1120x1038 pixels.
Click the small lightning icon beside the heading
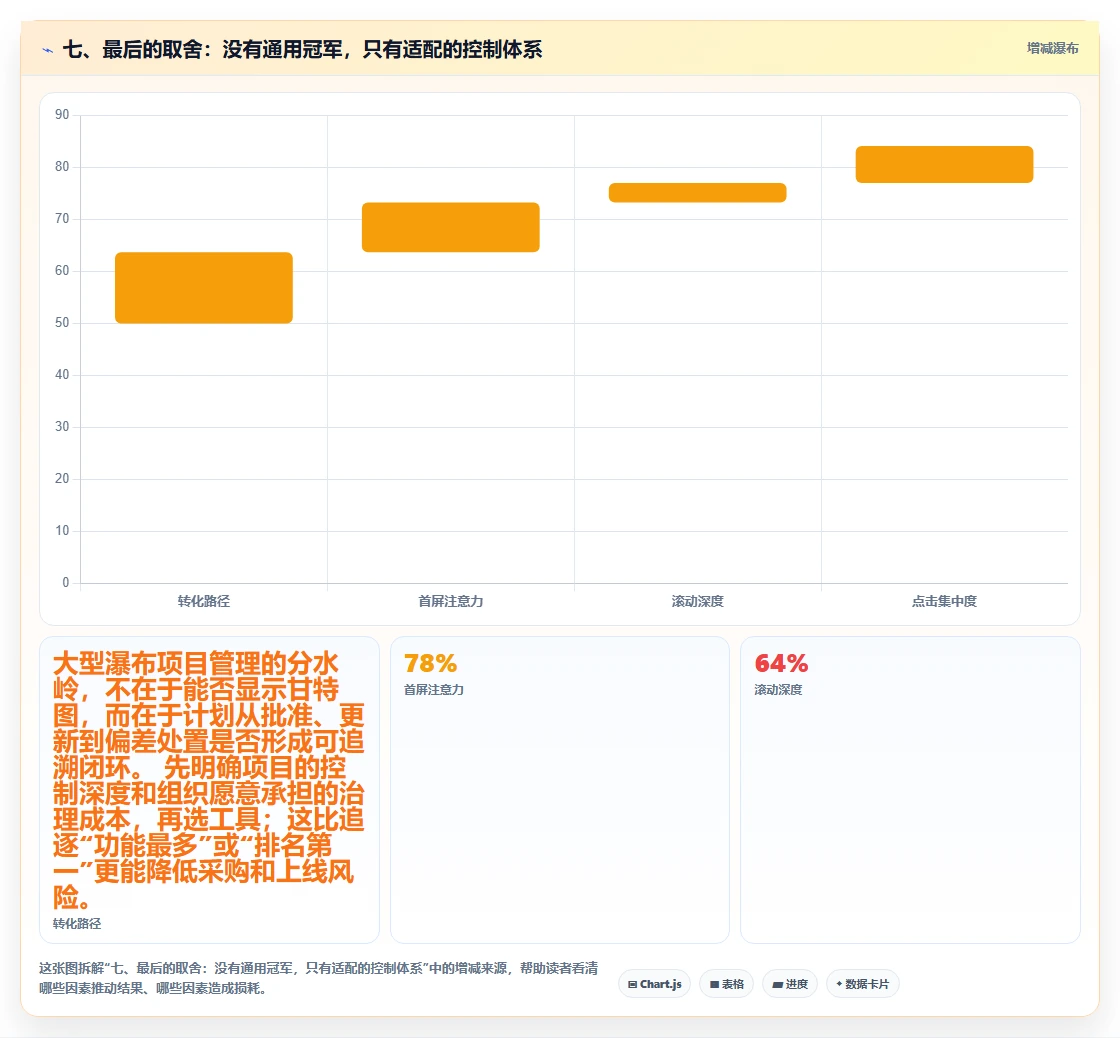coord(48,50)
